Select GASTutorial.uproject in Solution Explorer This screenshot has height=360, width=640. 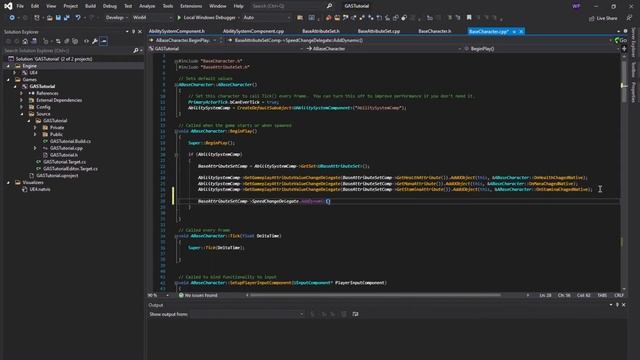tap(57, 176)
